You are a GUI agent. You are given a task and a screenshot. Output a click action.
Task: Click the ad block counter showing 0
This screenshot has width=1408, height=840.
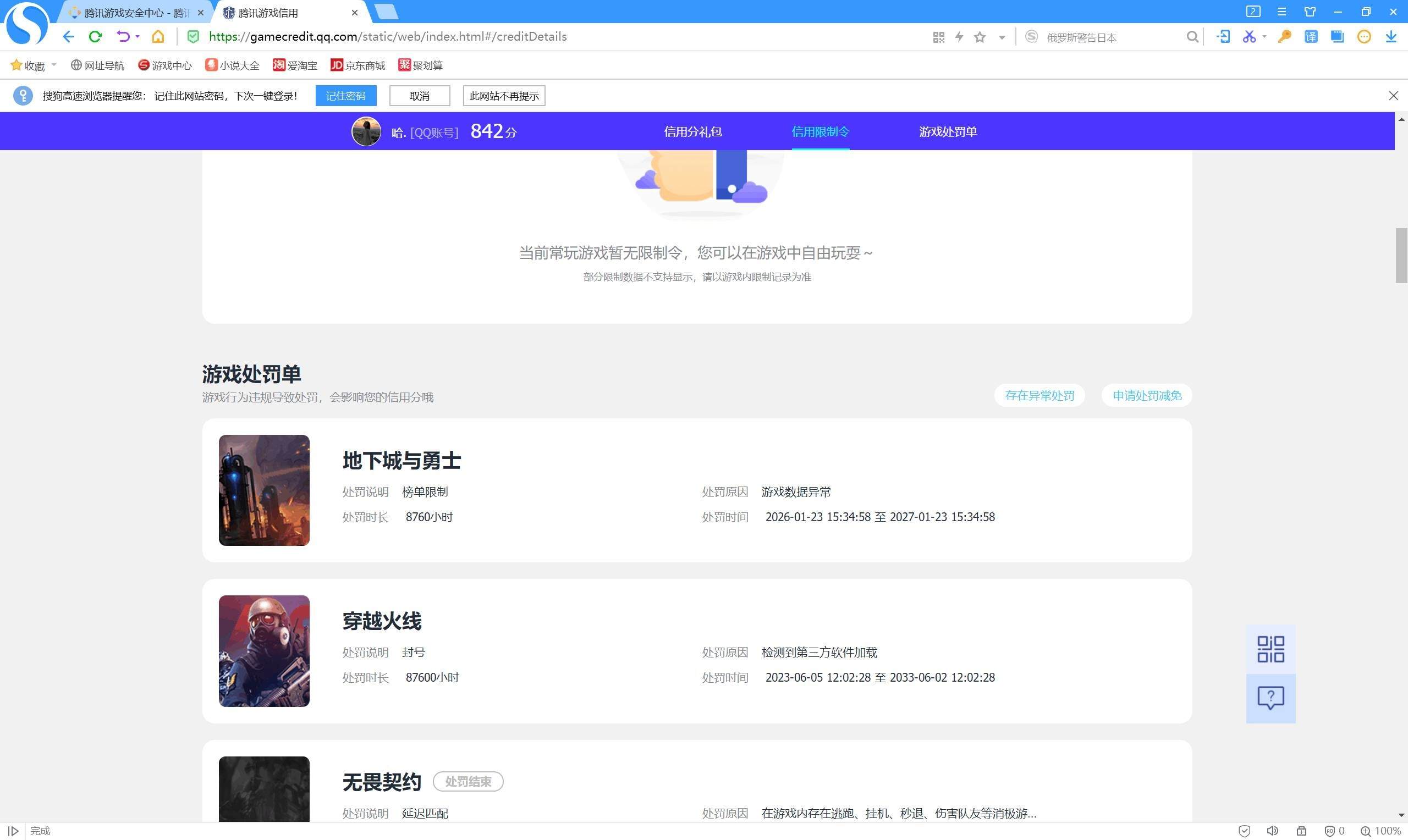[1334, 831]
